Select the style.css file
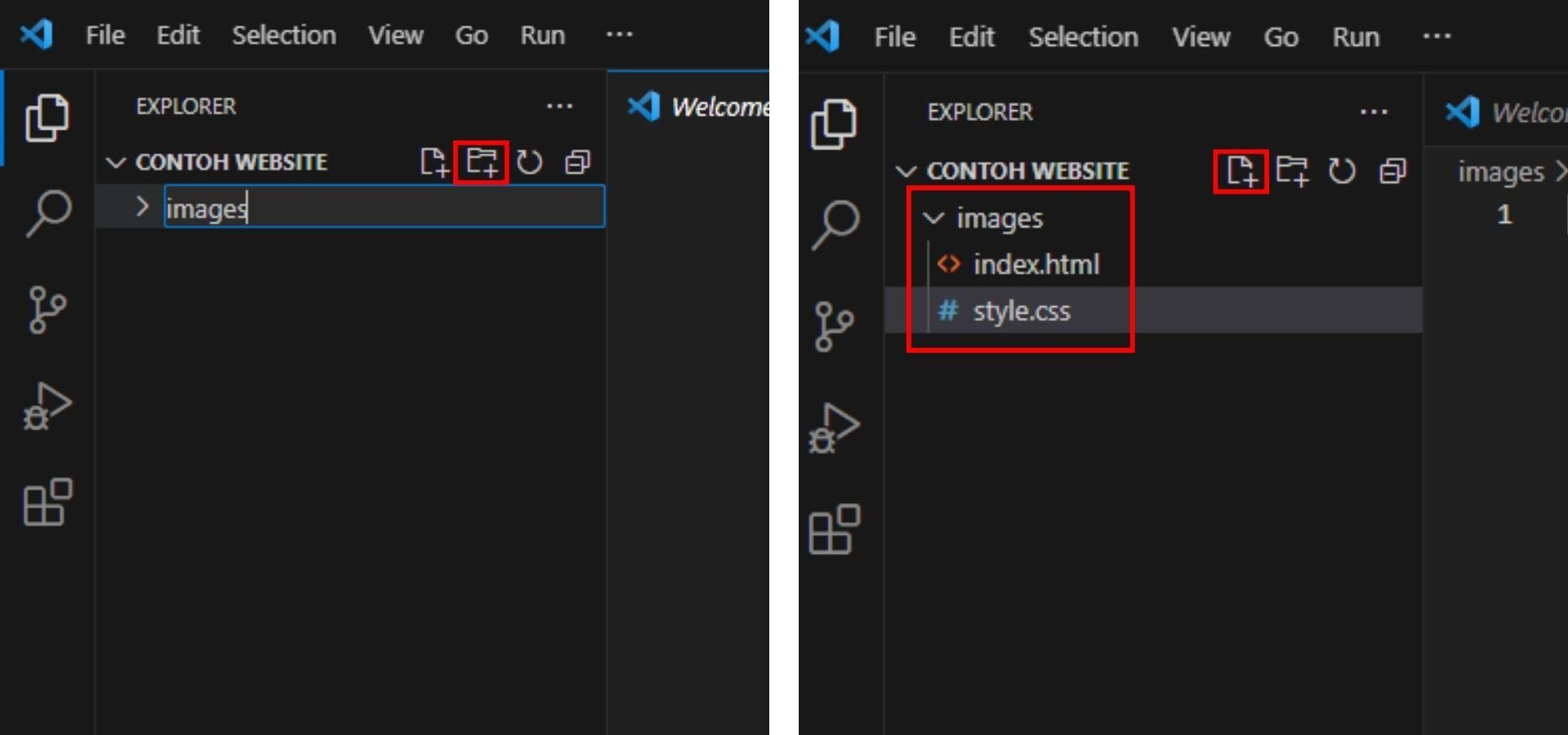This screenshot has height=735, width=1568. [1021, 310]
